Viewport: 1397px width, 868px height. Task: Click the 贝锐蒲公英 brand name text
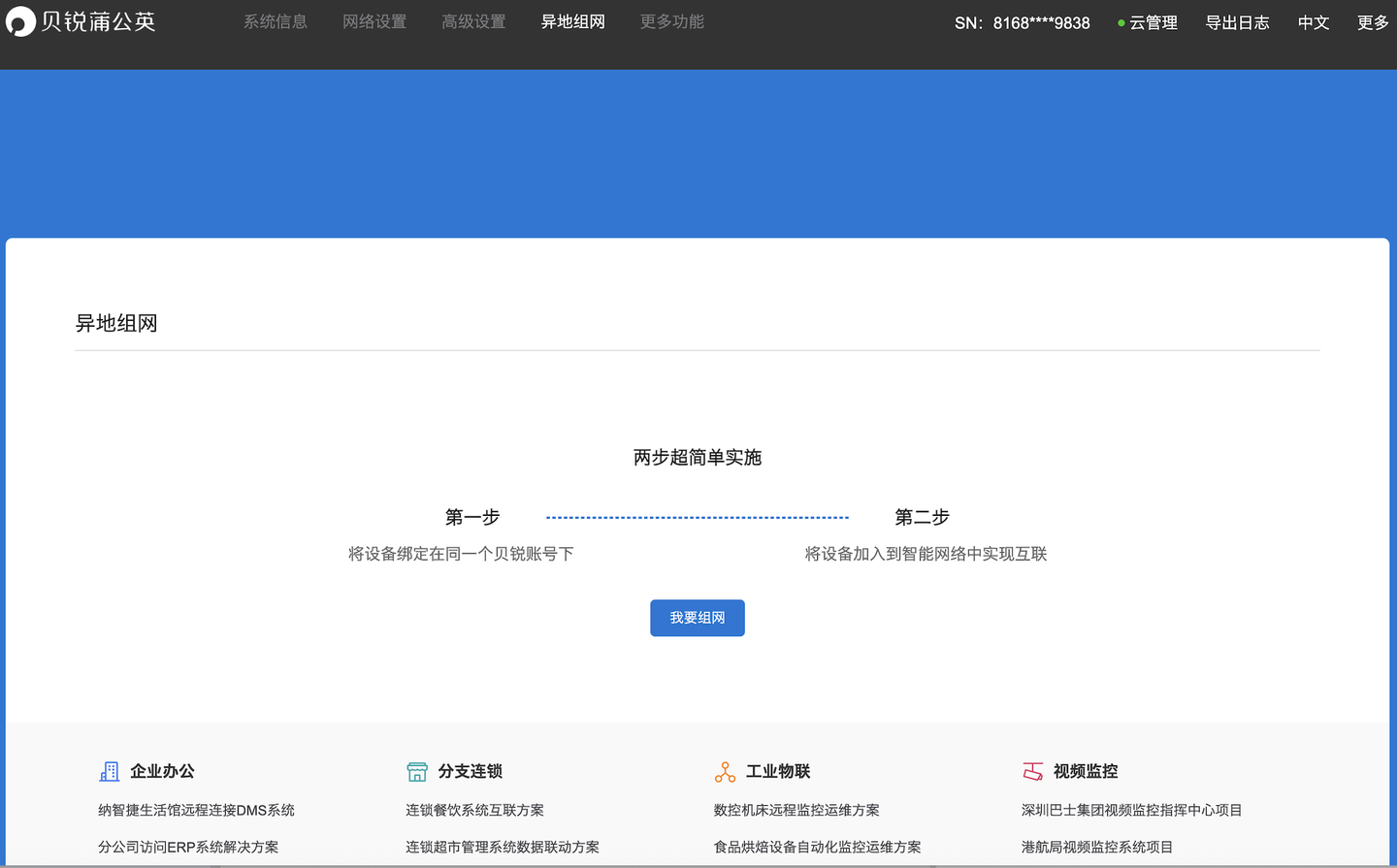(98, 21)
